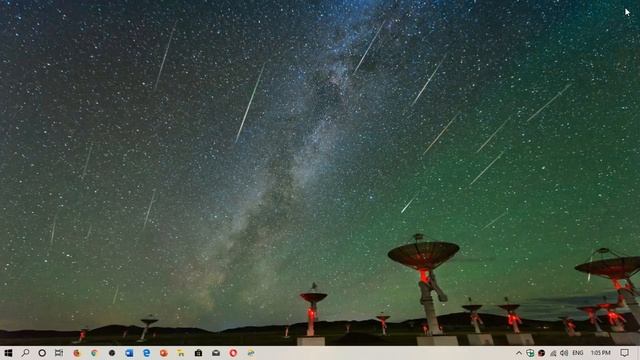
Task: Open the orange-red round icon after Edge
Action: point(164,353)
